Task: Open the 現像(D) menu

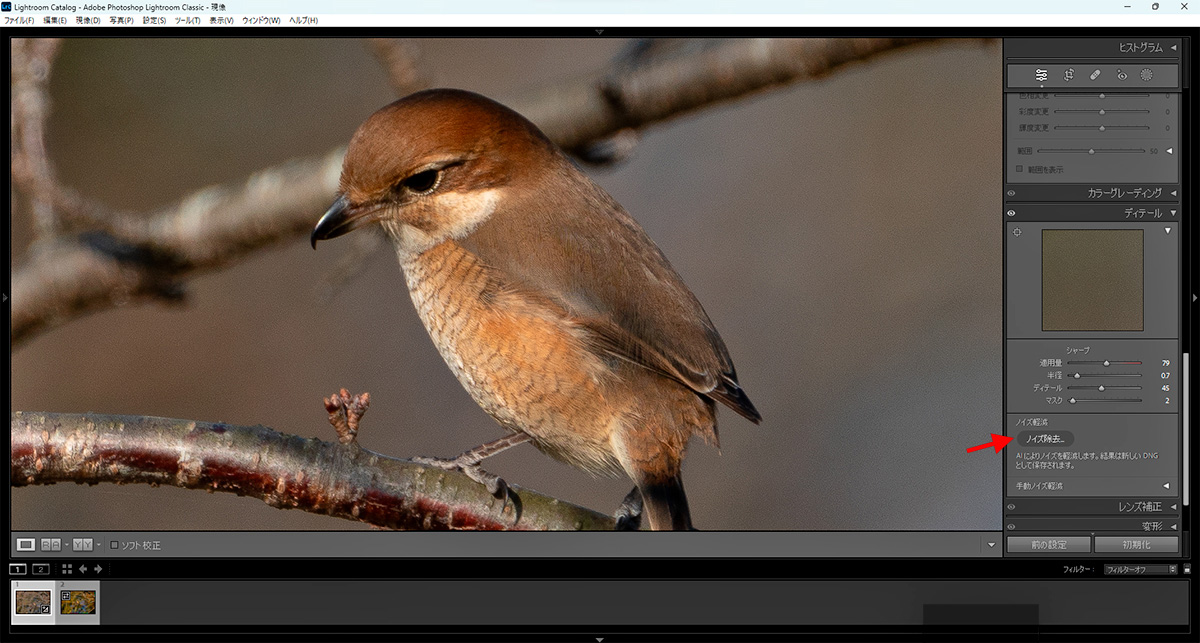Action: (85, 20)
